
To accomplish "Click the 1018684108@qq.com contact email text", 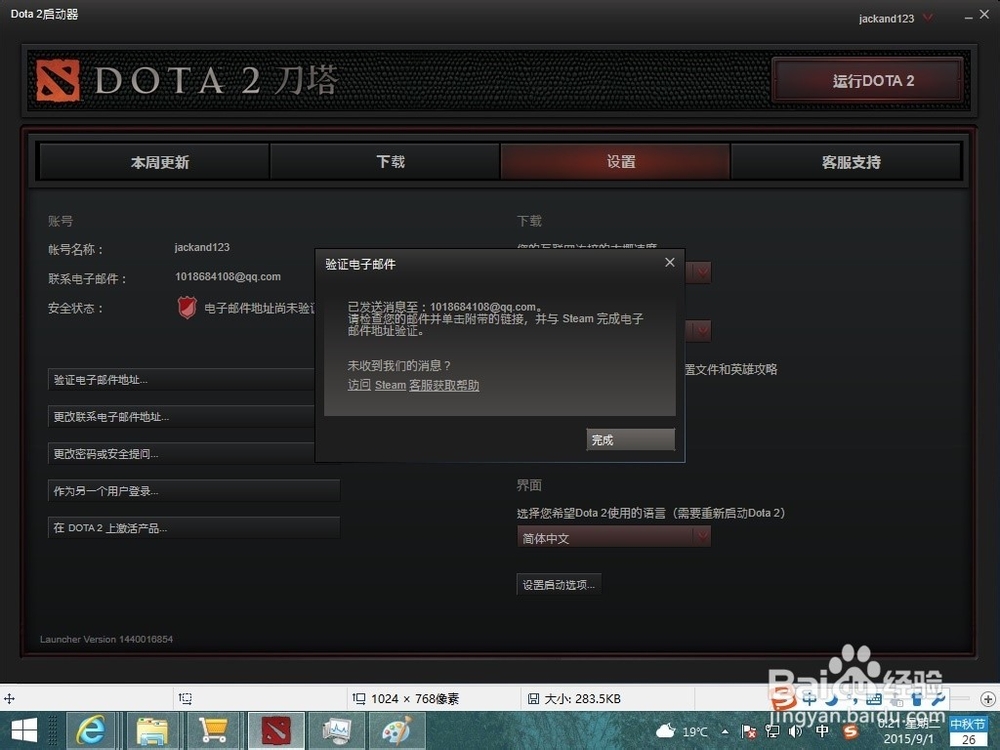I will 228,277.
